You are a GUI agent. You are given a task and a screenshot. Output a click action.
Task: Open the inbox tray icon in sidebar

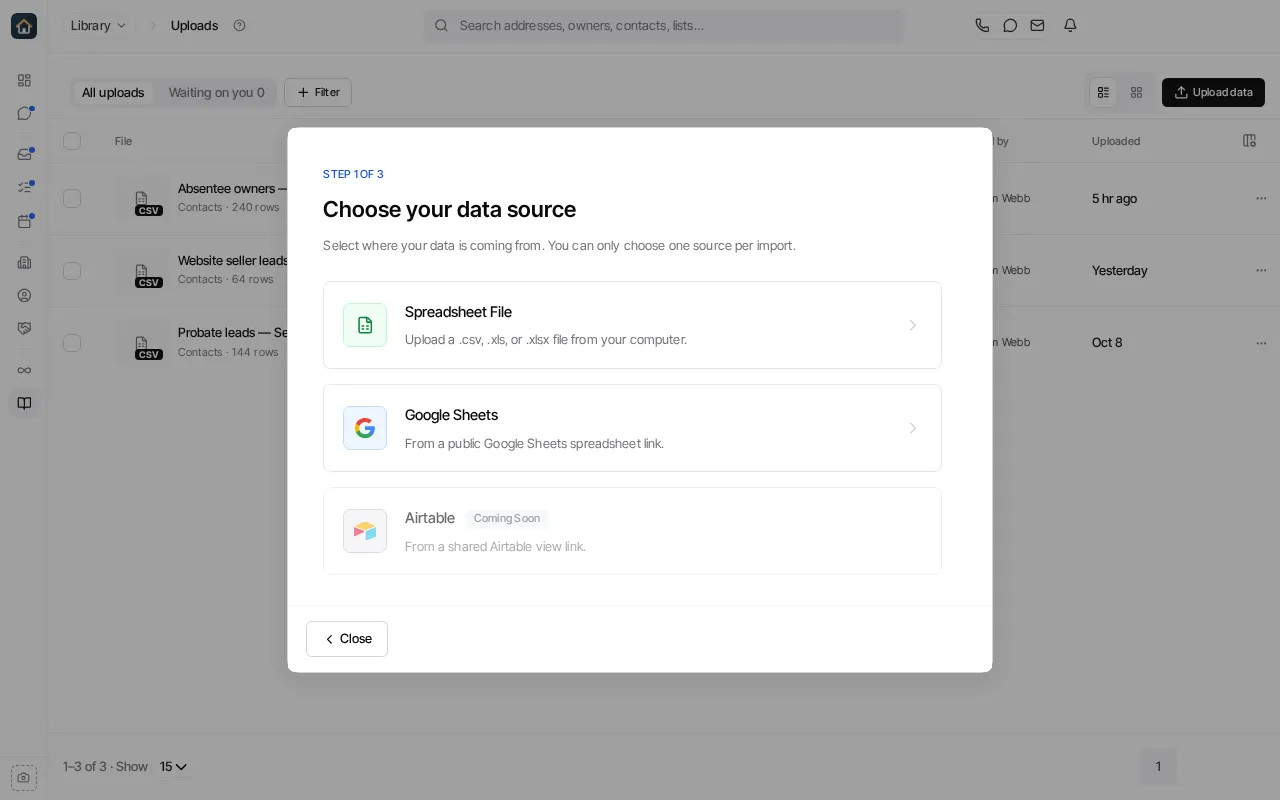(24, 154)
